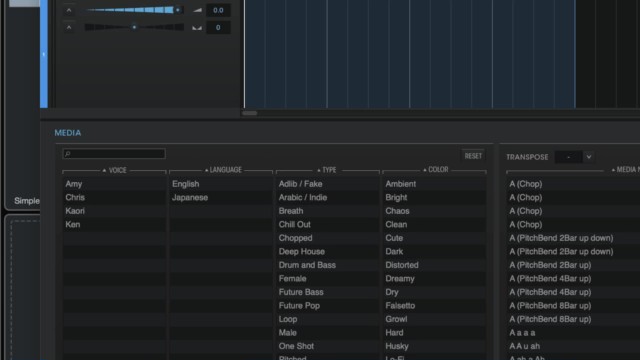Click the pan value field 0
The width and height of the screenshot is (640, 360).
(x=218, y=27)
